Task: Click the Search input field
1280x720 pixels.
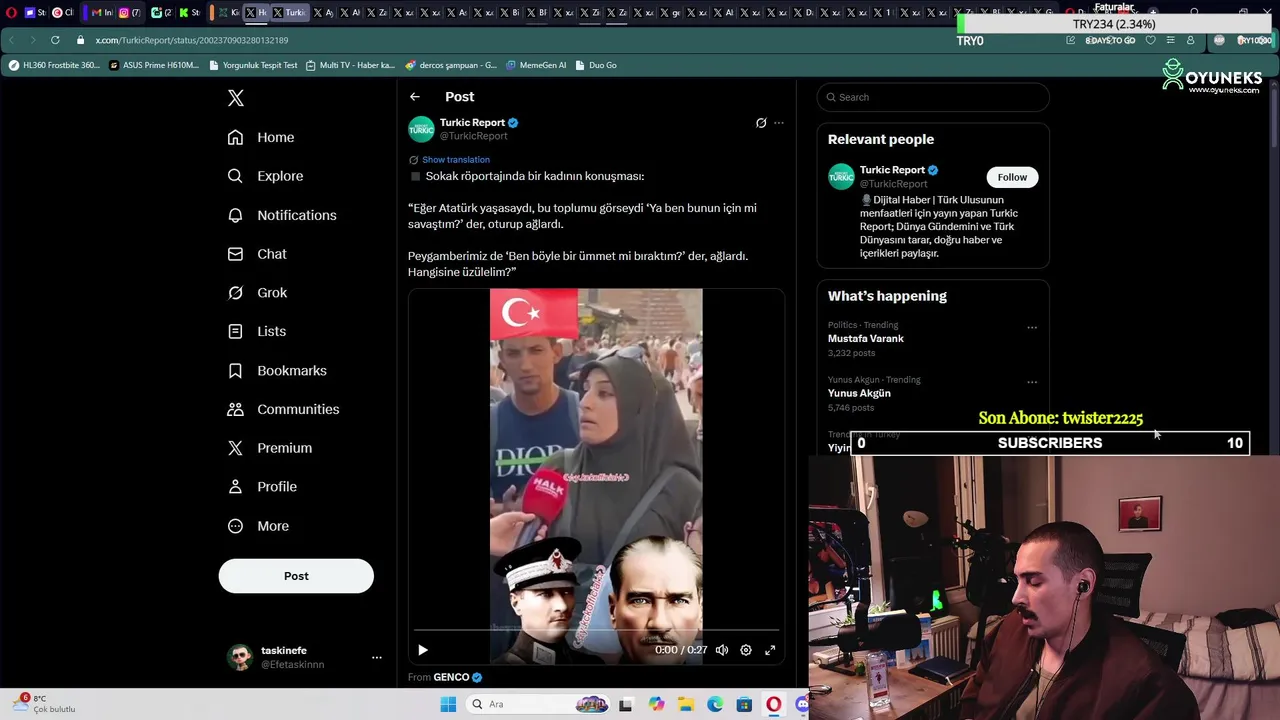Action: pyautogui.click(x=933, y=97)
